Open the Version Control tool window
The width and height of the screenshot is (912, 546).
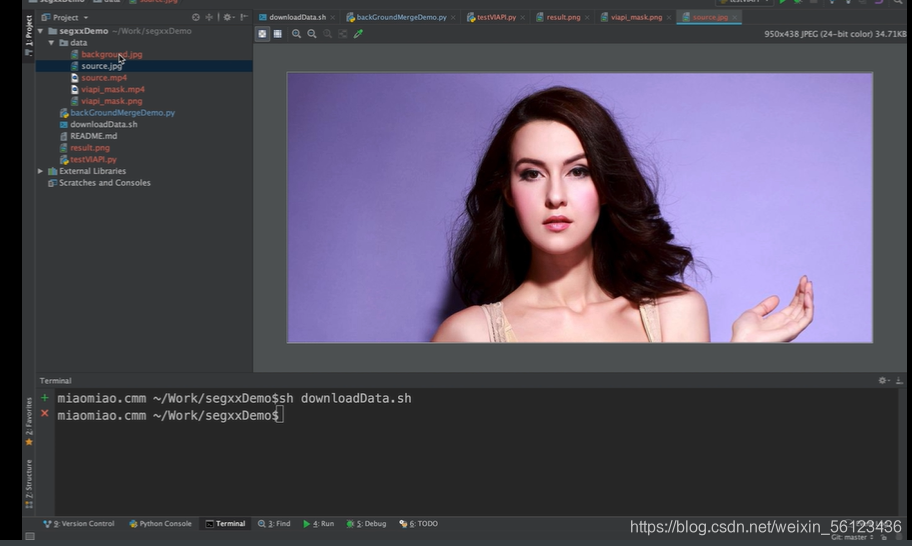(79, 523)
